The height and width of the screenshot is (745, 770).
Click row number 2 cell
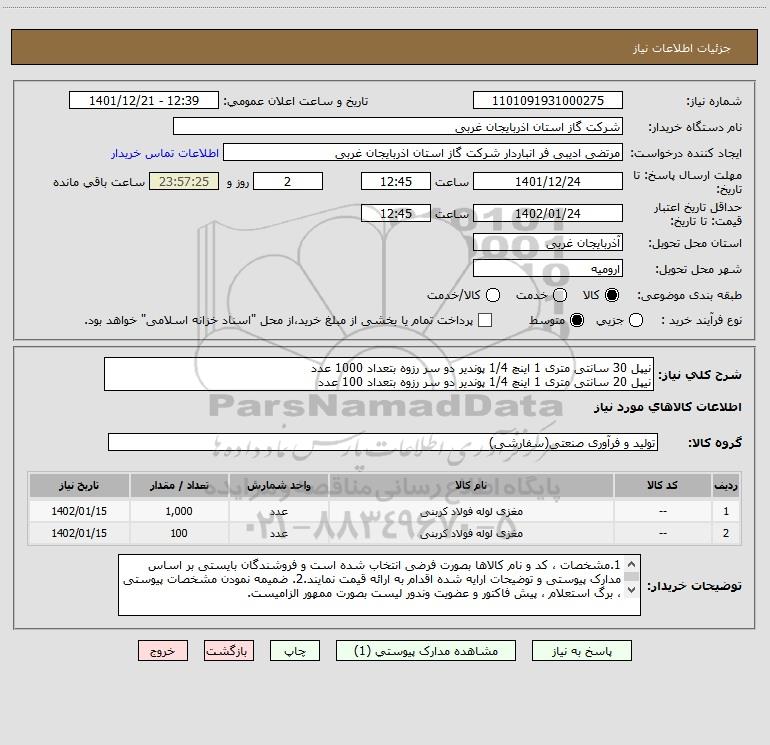[x=726, y=533]
